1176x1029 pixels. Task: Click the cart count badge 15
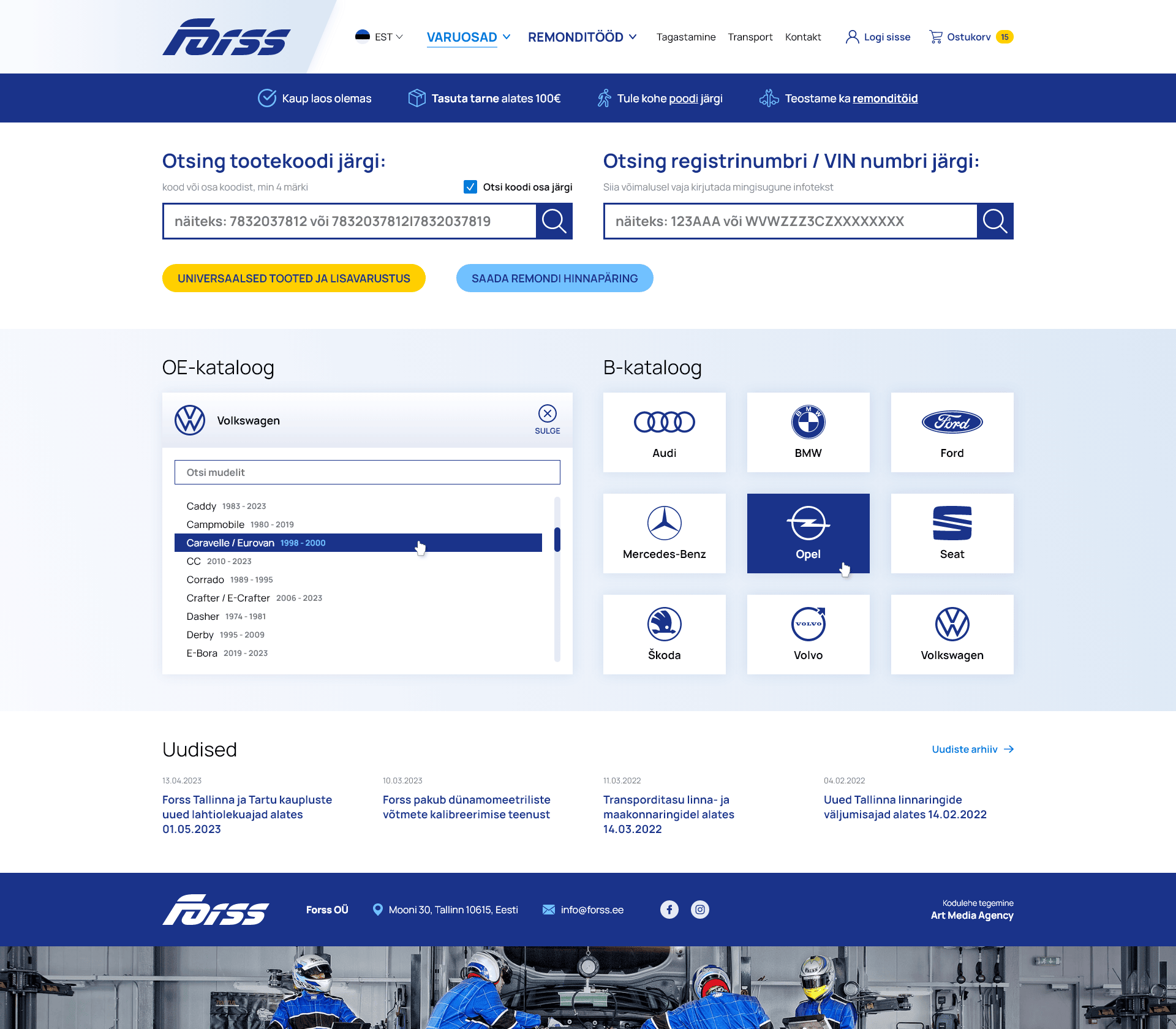(1005, 37)
